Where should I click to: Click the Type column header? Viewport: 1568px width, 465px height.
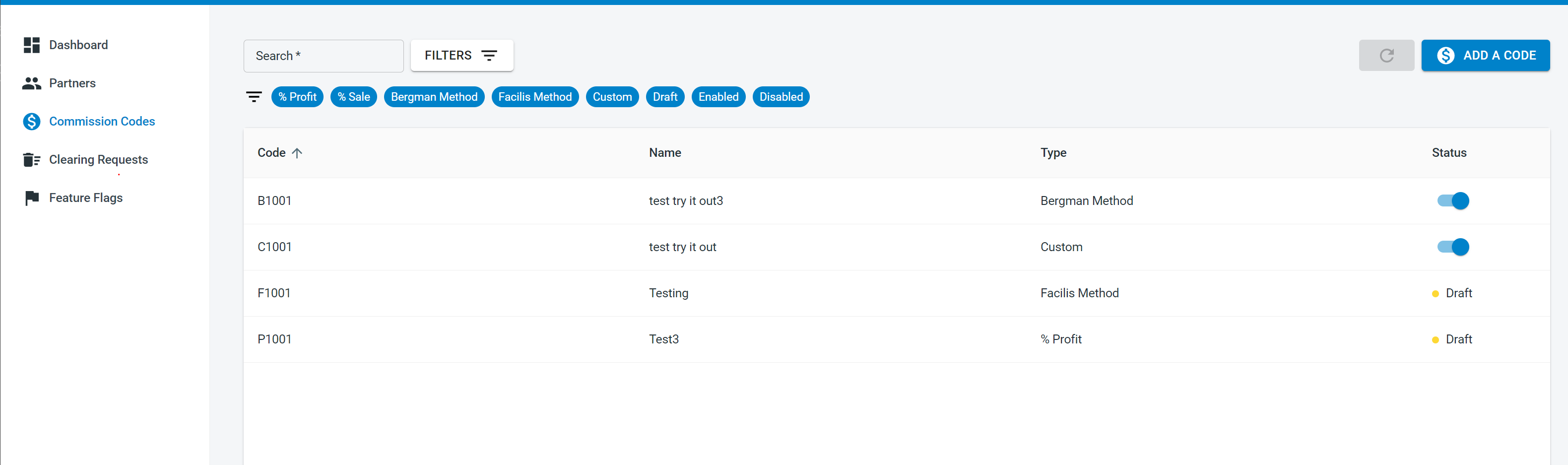pos(1053,153)
